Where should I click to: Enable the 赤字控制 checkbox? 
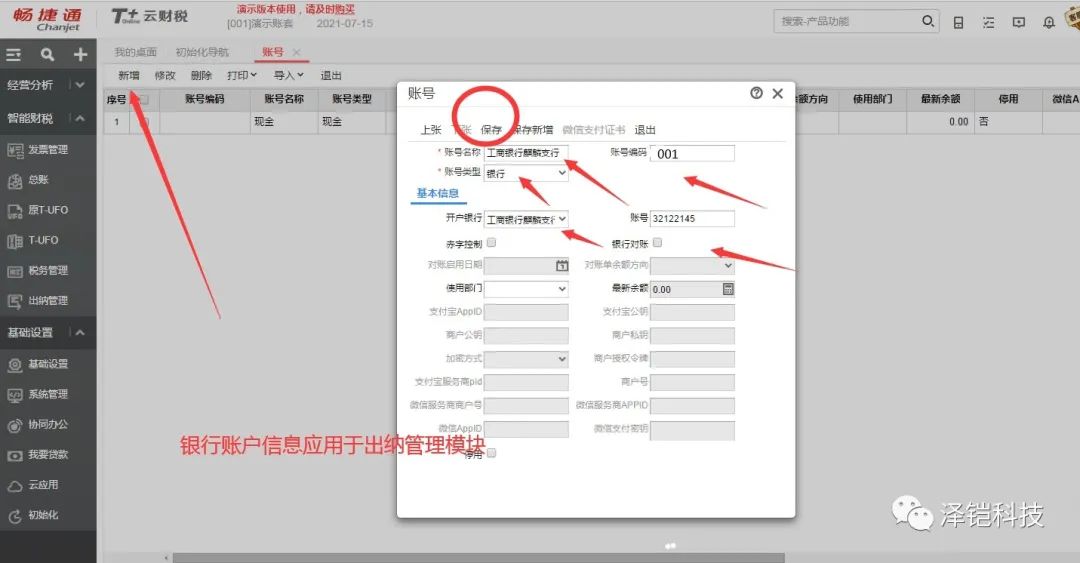click(491, 243)
